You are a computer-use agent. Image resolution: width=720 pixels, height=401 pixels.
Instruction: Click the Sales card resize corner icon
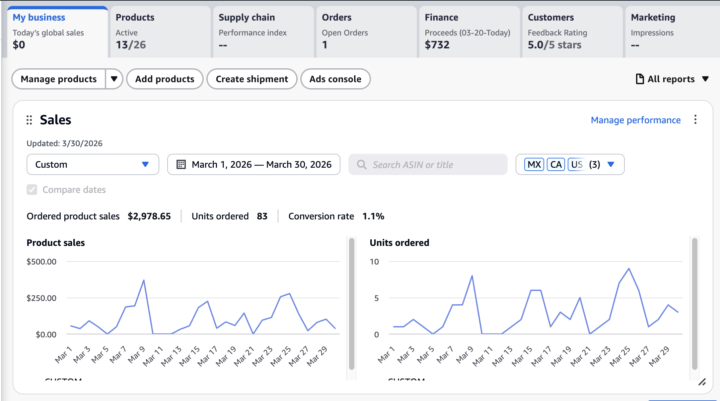[x=702, y=382]
